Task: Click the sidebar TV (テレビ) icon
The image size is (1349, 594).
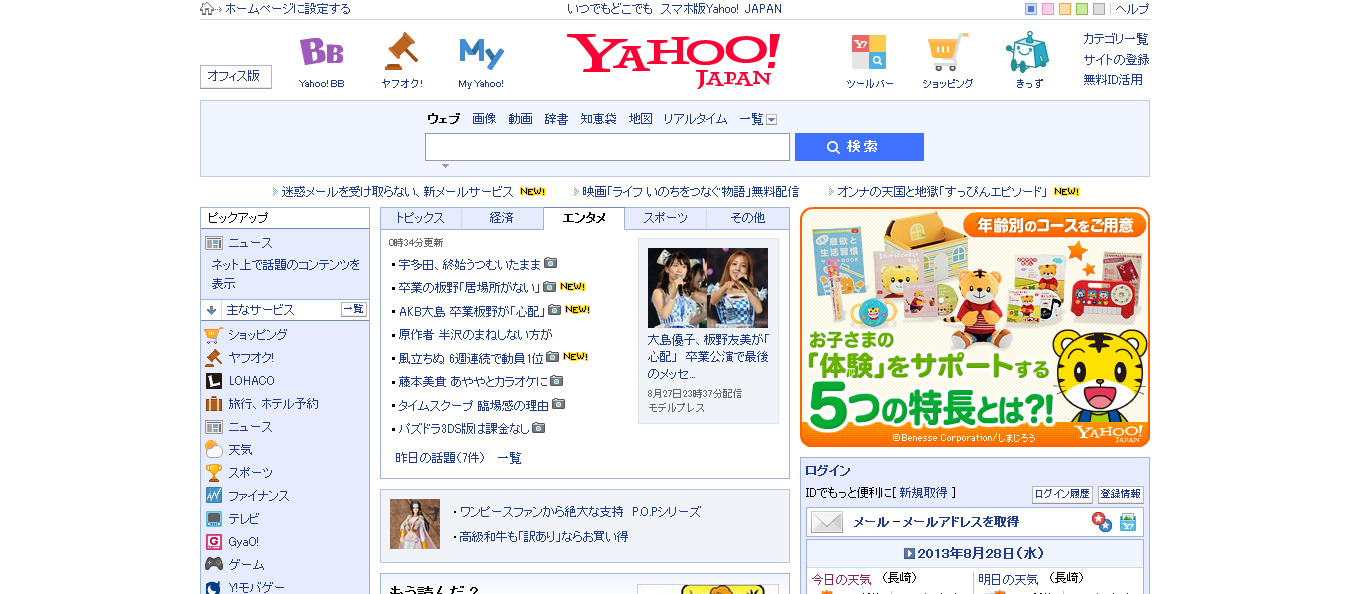Action: pos(213,519)
